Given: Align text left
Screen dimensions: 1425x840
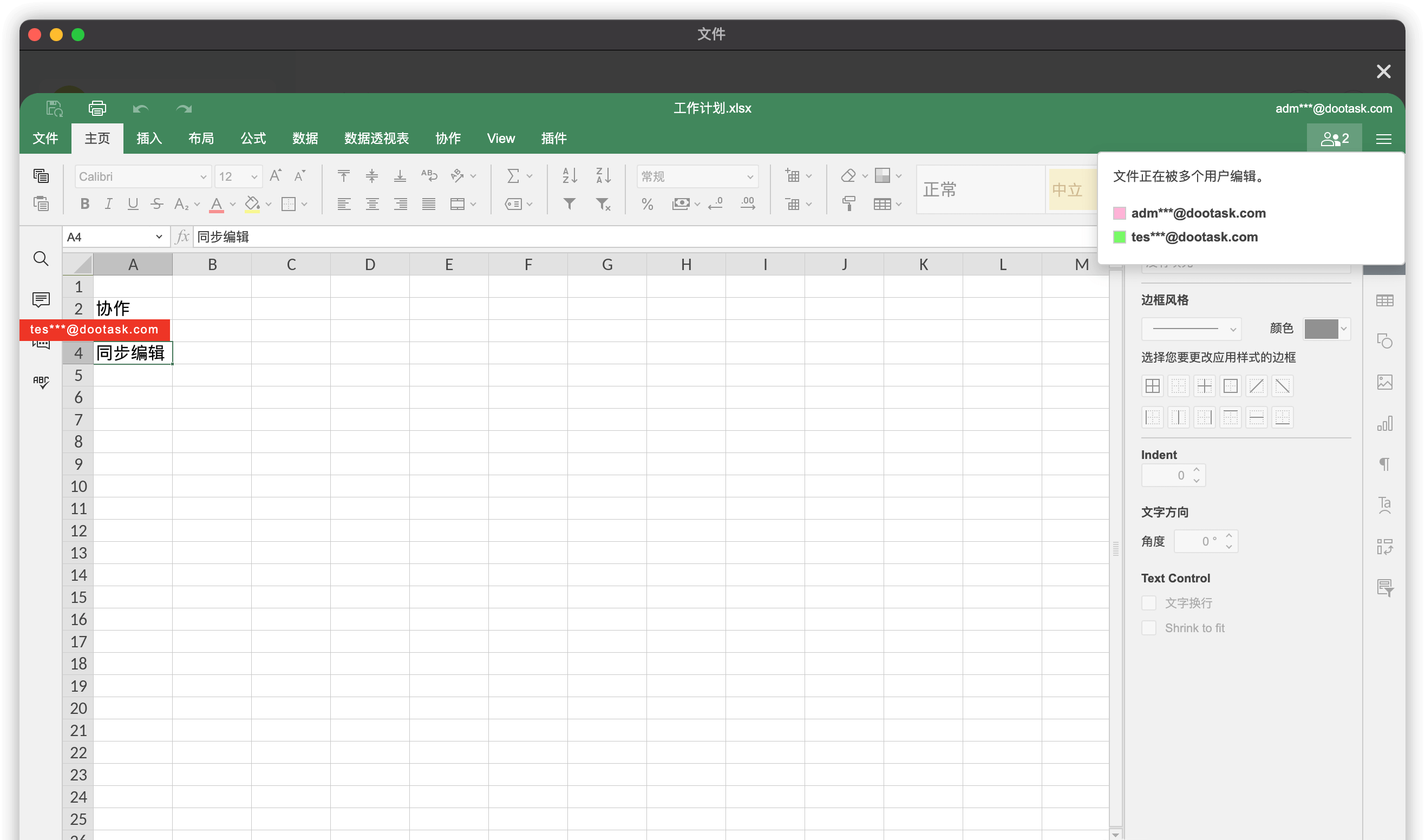Looking at the screenshot, I should pyautogui.click(x=344, y=205).
